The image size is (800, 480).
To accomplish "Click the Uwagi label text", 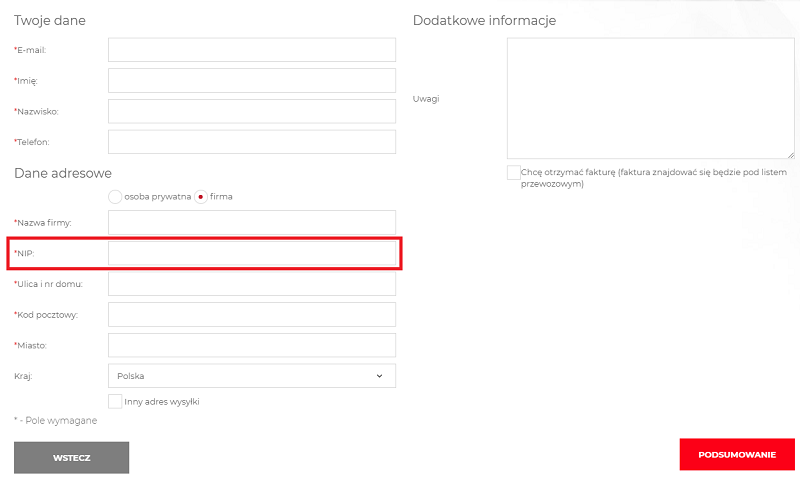I will [426, 99].
